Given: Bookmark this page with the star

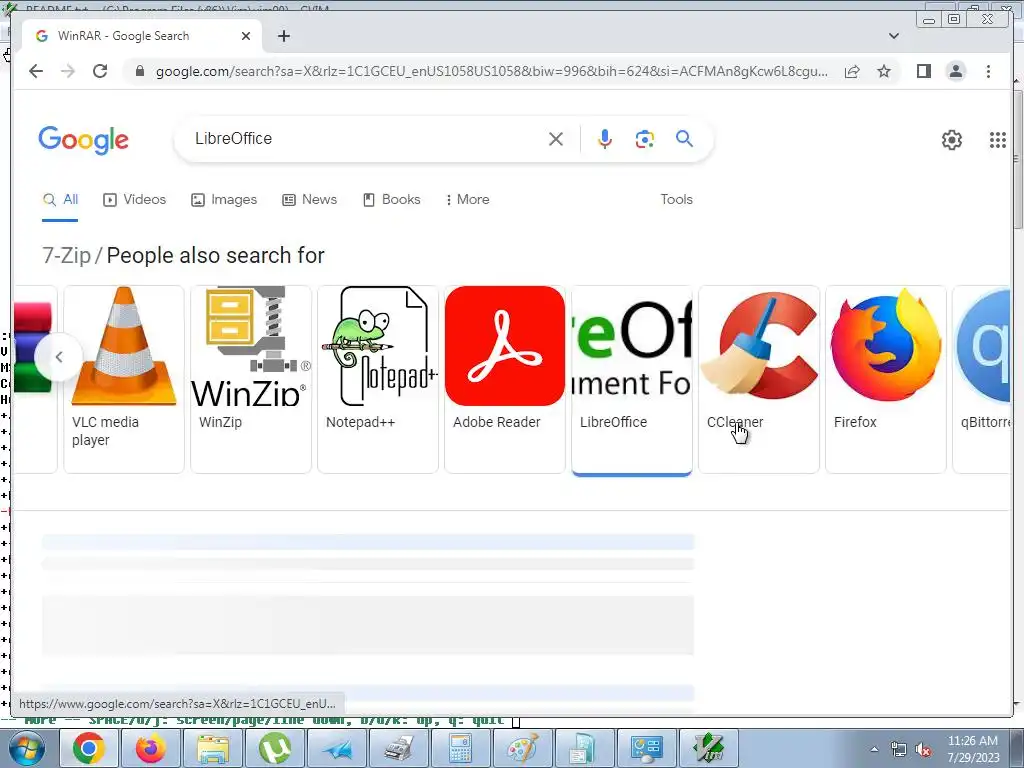Looking at the screenshot, I should pos(884,71).
